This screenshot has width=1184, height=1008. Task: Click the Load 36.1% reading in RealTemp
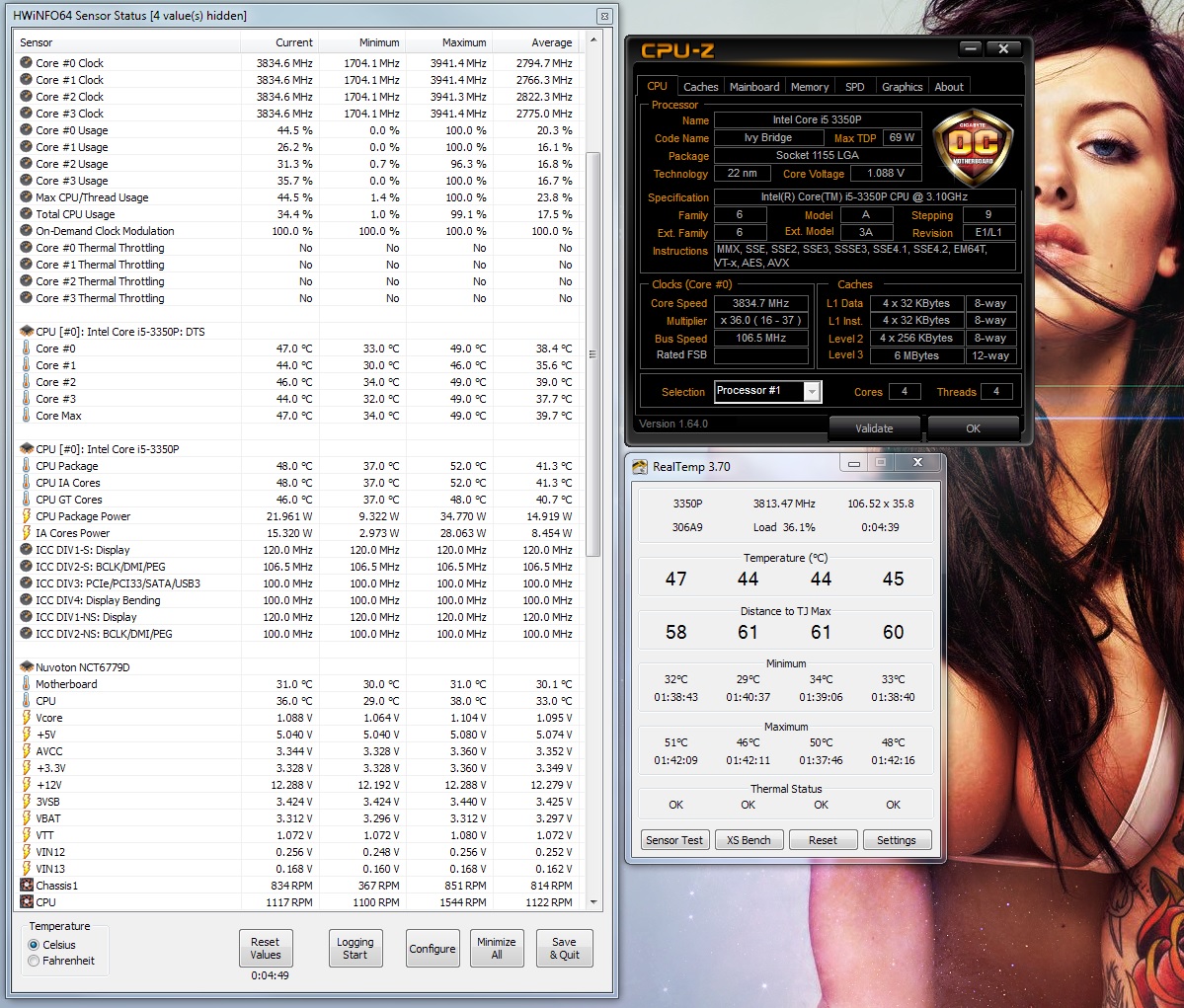[784, 527]
